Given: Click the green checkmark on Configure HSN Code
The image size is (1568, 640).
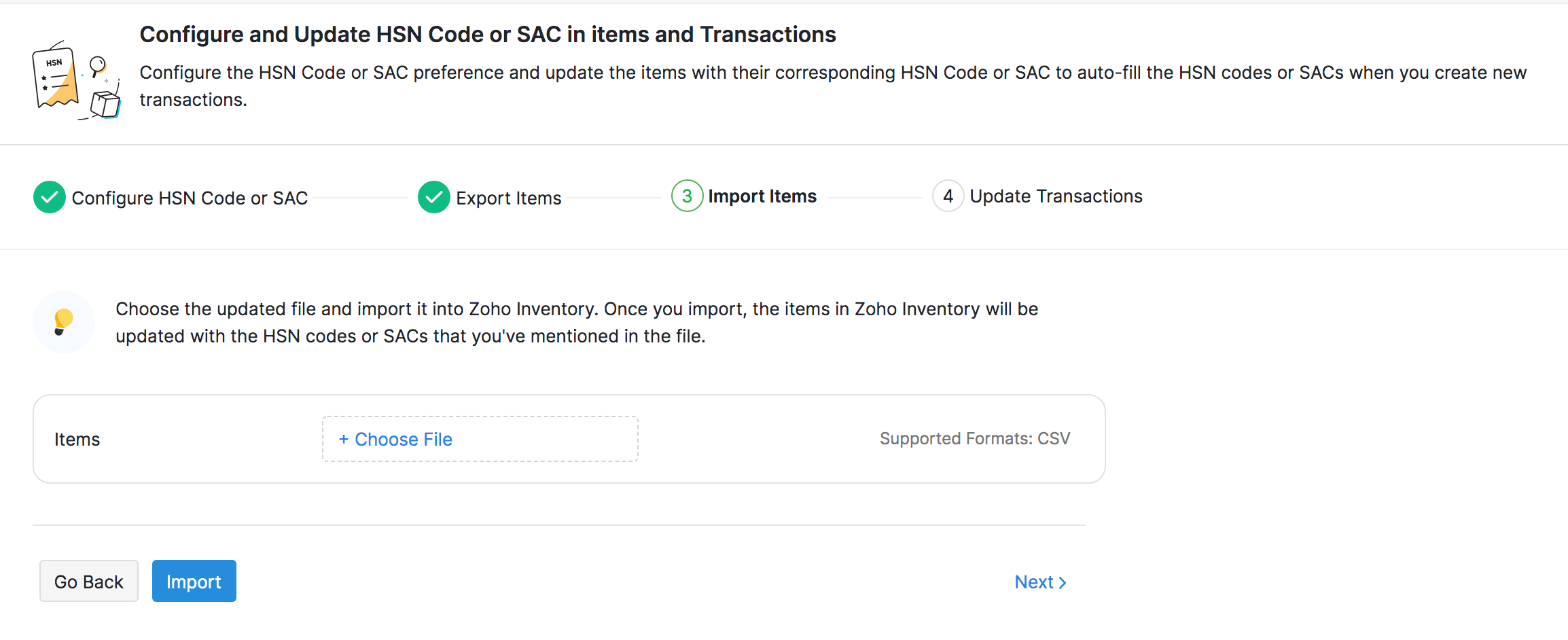Looking at the screenshot, I should (x=48, y=197).
